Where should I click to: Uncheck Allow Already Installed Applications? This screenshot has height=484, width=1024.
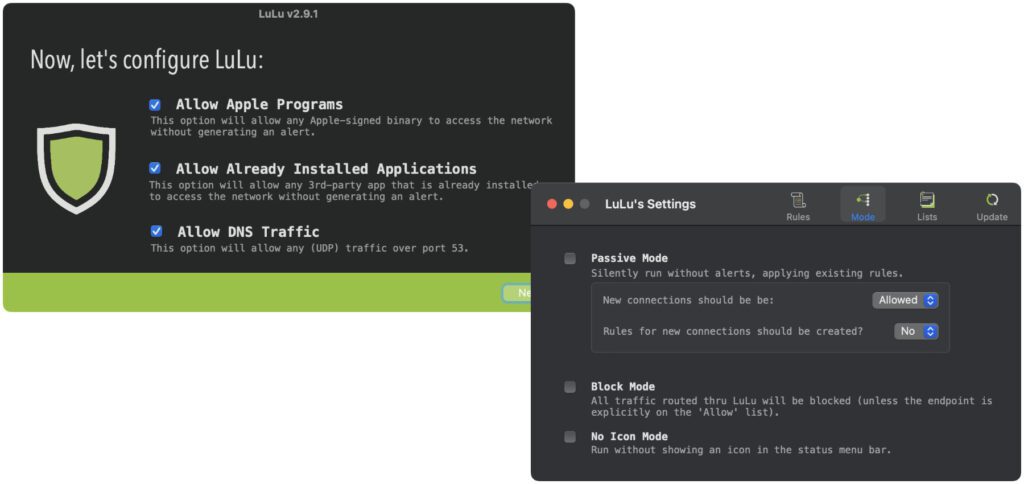pos(155,168)
